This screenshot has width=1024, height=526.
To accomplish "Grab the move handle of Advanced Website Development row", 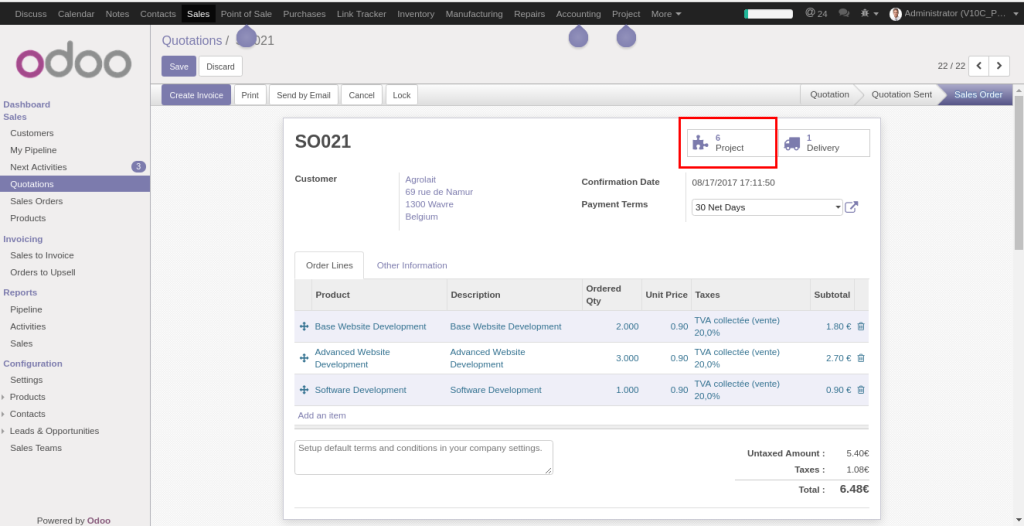I will coord(304,358).
